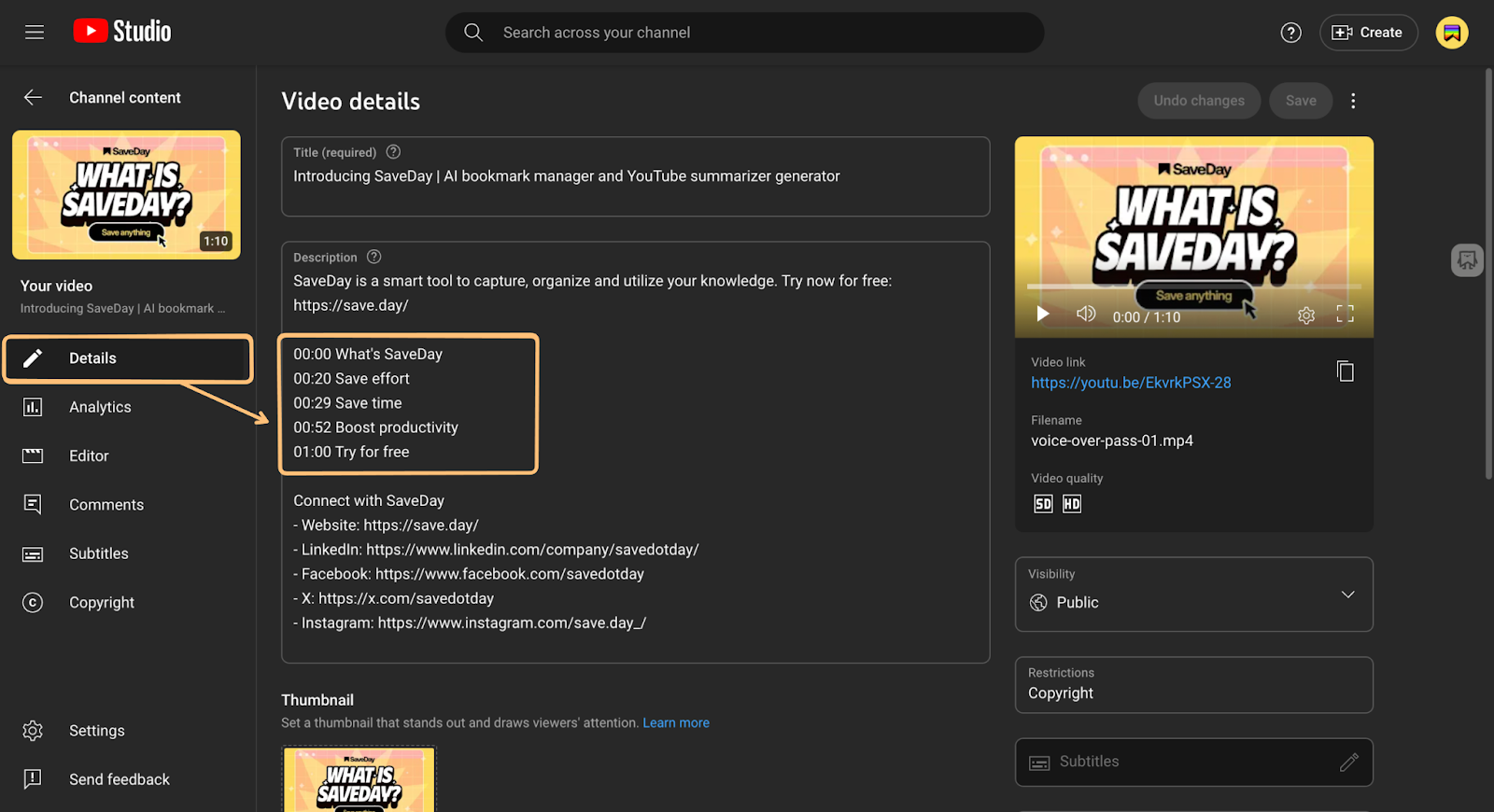Viewport: 1494px width, 812px height.
Task: Enter fullscreen in the preview player
Action: (1345, 315)
